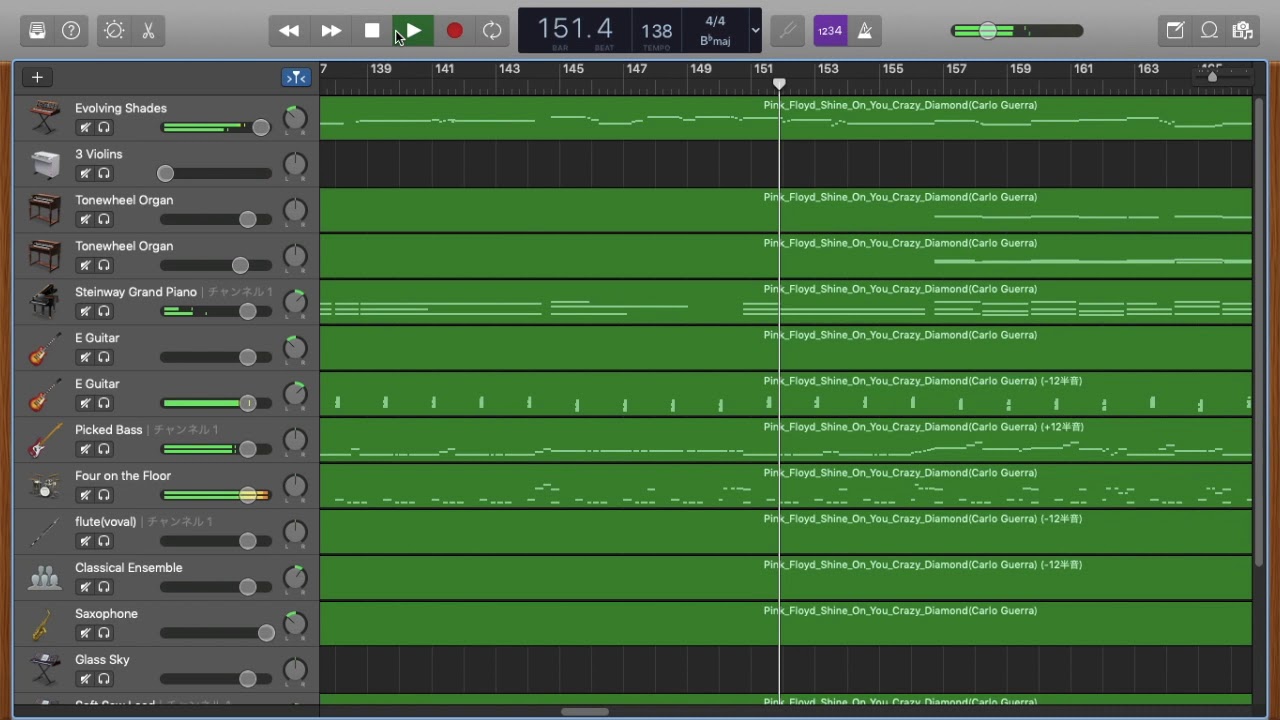This screenshot has width=1280, height=720.
Task: Solo the Steinway Grand Piano track
Action: [104, 312]
